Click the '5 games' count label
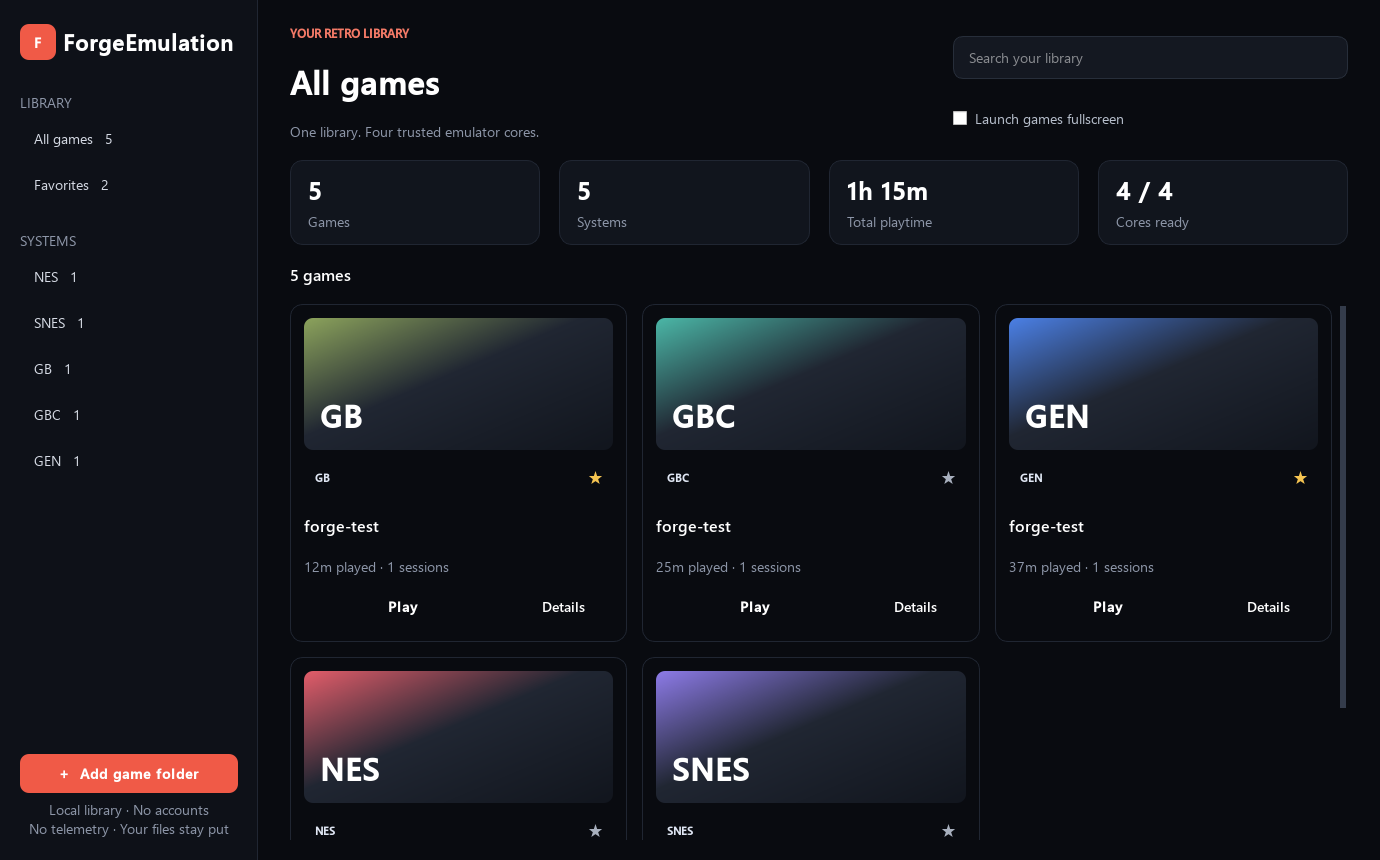Viewport: 1380px width, 860px height. pyautogui.click(x=320, y=276)
